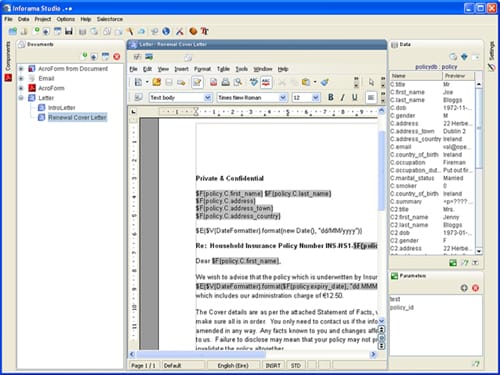The height and width of the screenshot is (375, 500).
Task: Select policy_id in Parameters list
Action: [402, 307]
